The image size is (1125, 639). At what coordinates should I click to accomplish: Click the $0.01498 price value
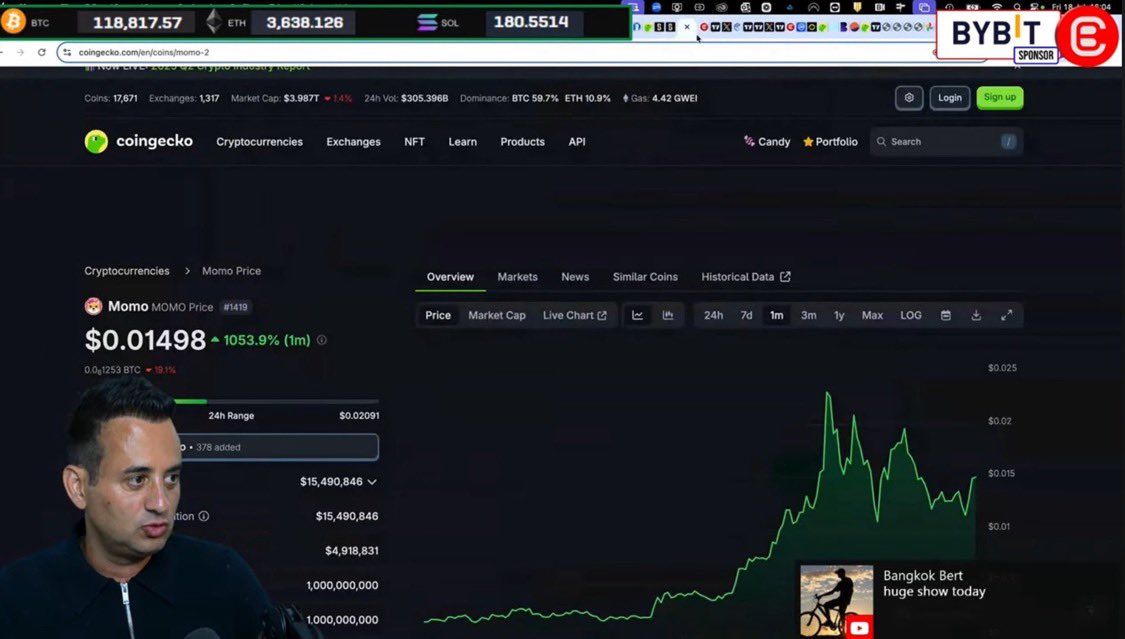pos(145,340)
